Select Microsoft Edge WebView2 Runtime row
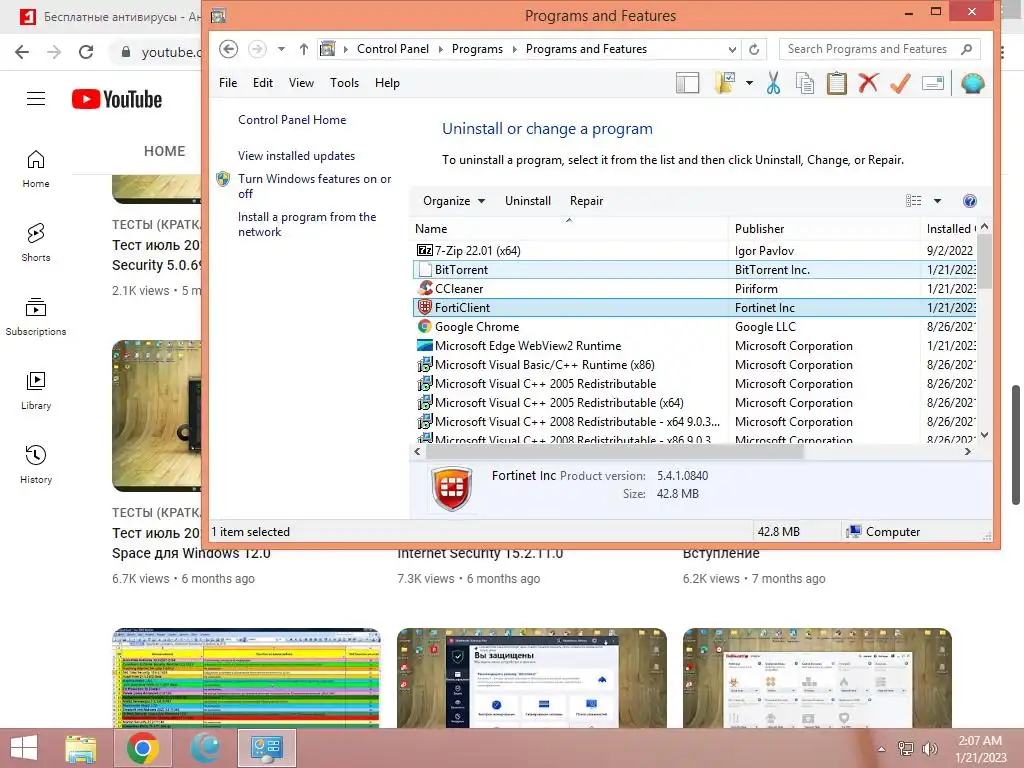The image size is (1024, 768). [x=694, y=345]
